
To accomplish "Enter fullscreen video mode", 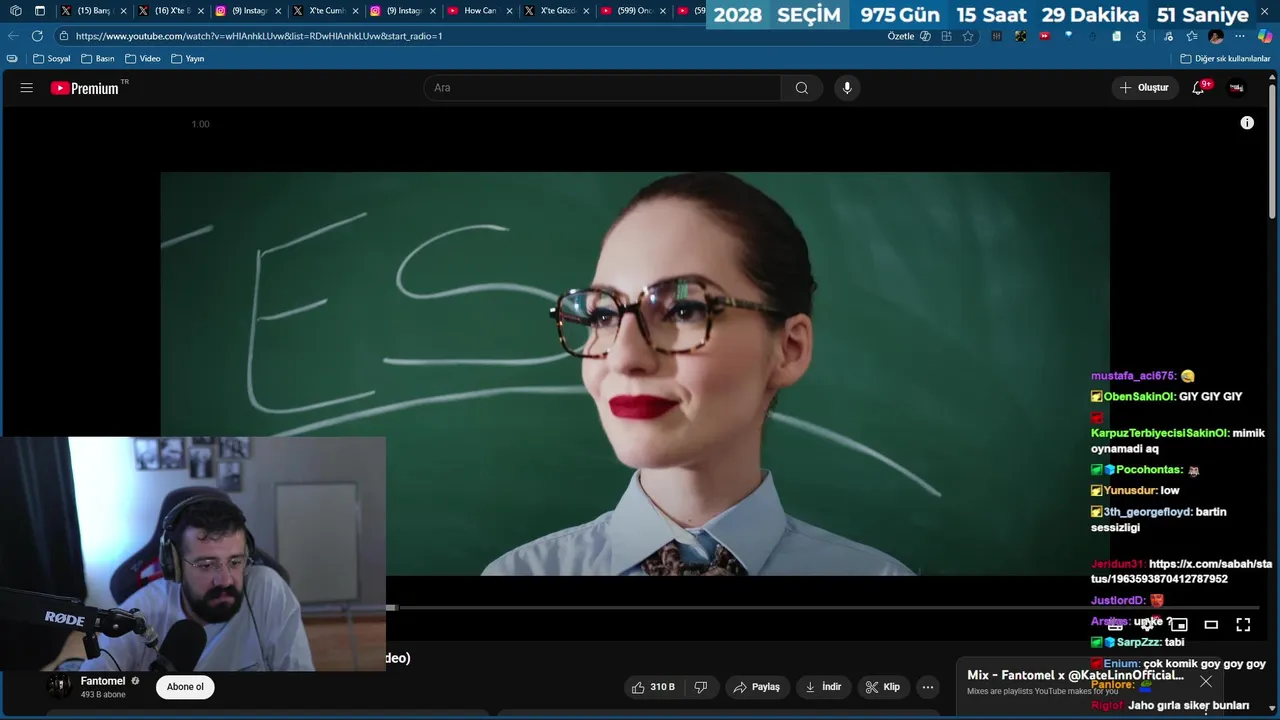I will coord(1243,625).
